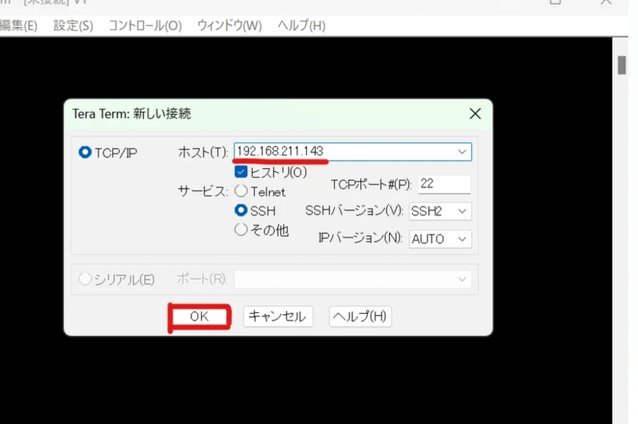Open the IP version AUTO dropdown
This screenshot has height=424, width=638.
440,239
